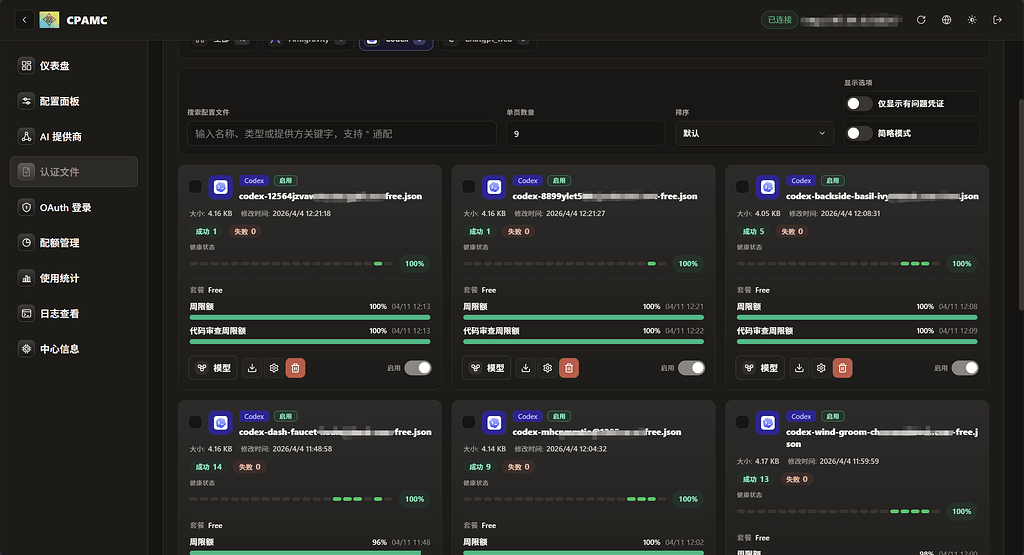Click 成功 5 badge on codex-backside-basil-ivy card
1024x555 pixels.
tap(753, 231)
